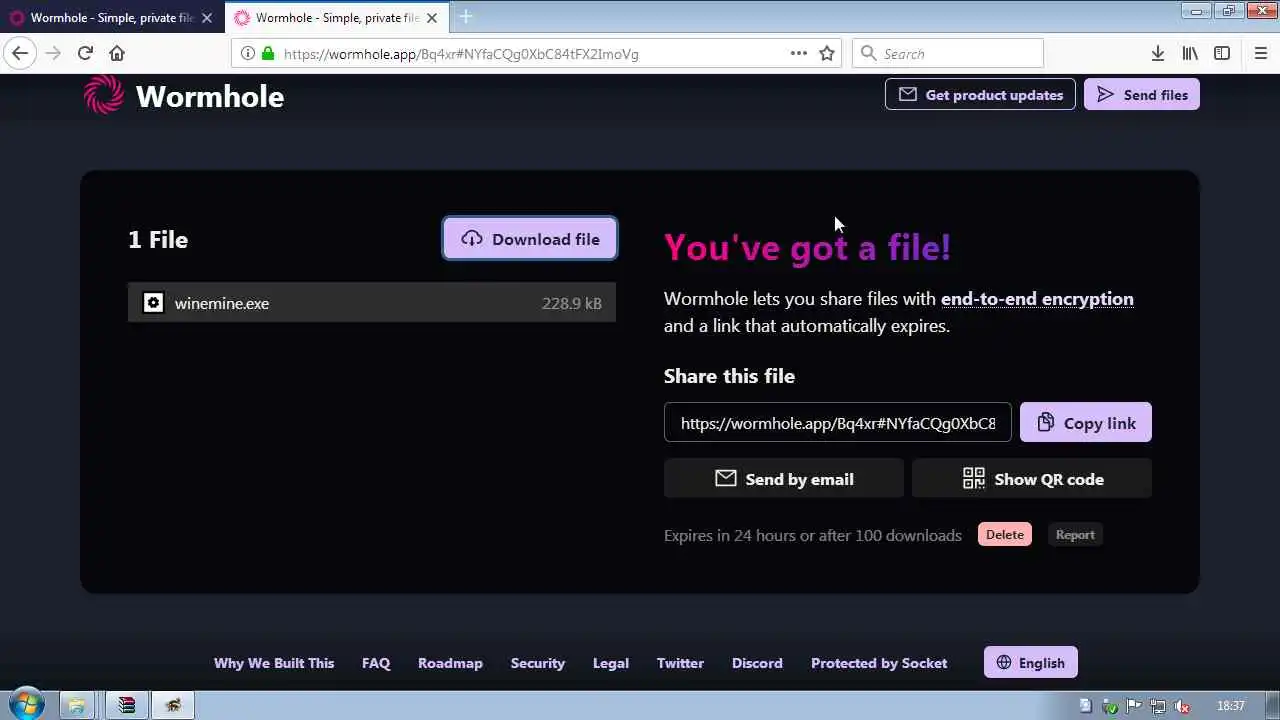The image size is (1280, 720).
Task: Click the 228.9 kB file size
Action: [572, 303]
